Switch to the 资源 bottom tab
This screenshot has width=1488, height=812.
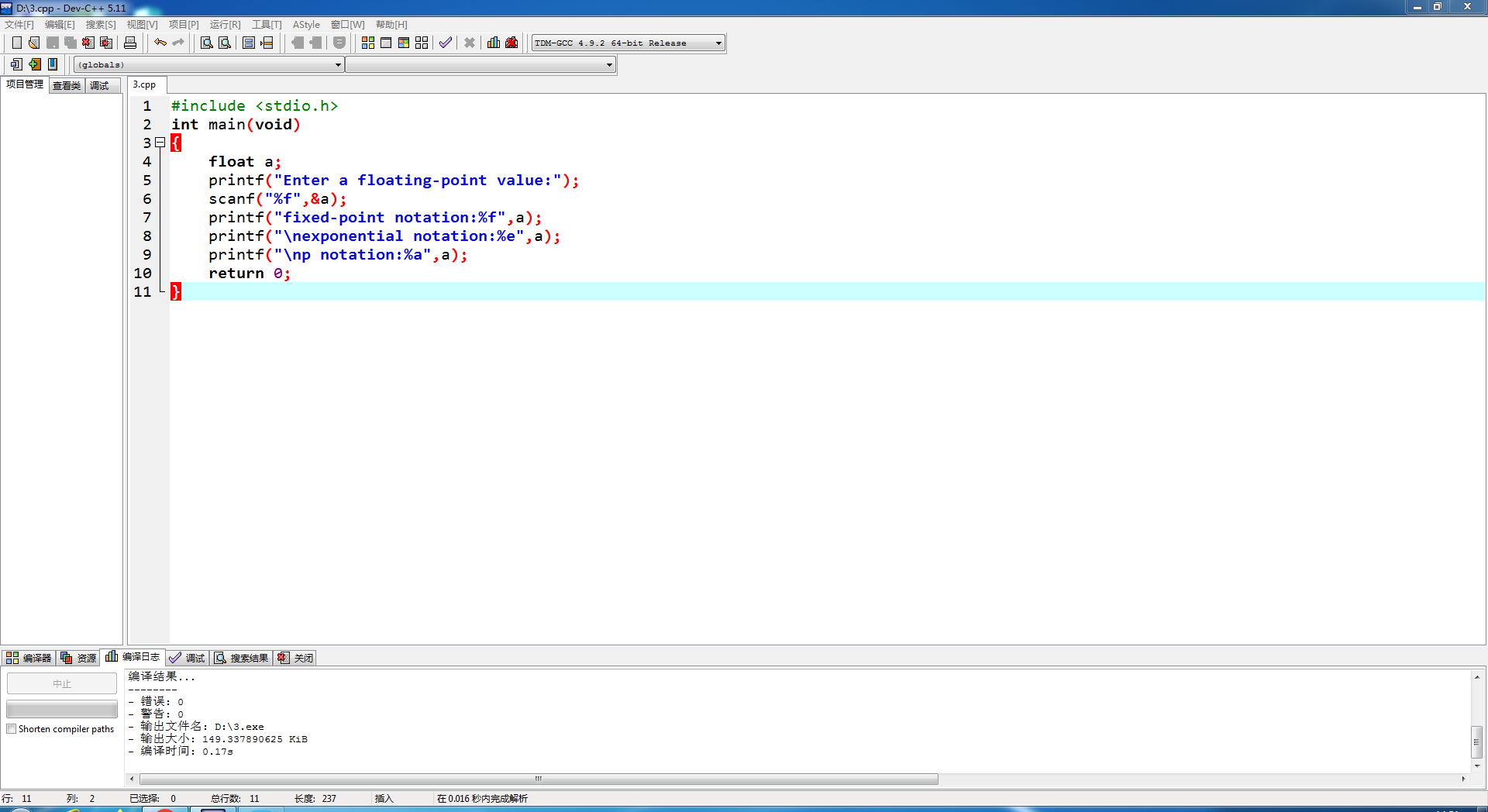point(78,658)
